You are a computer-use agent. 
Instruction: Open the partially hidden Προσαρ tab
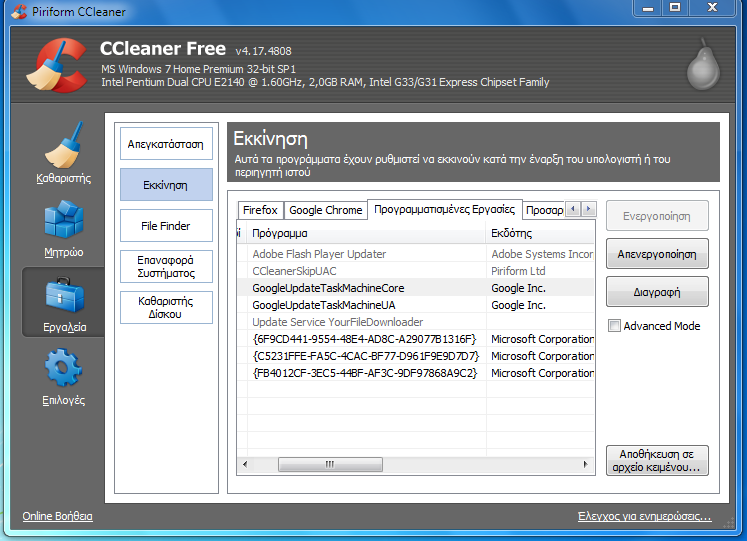(544, 210)
